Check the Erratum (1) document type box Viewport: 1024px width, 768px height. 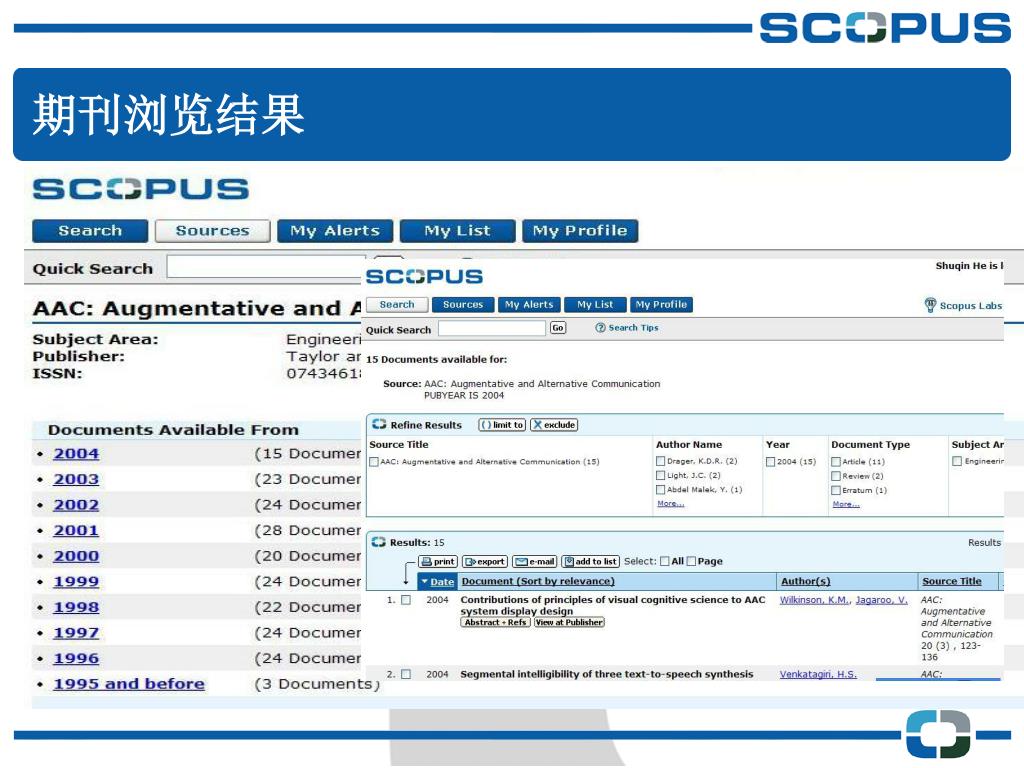click(x=836, y=490)
